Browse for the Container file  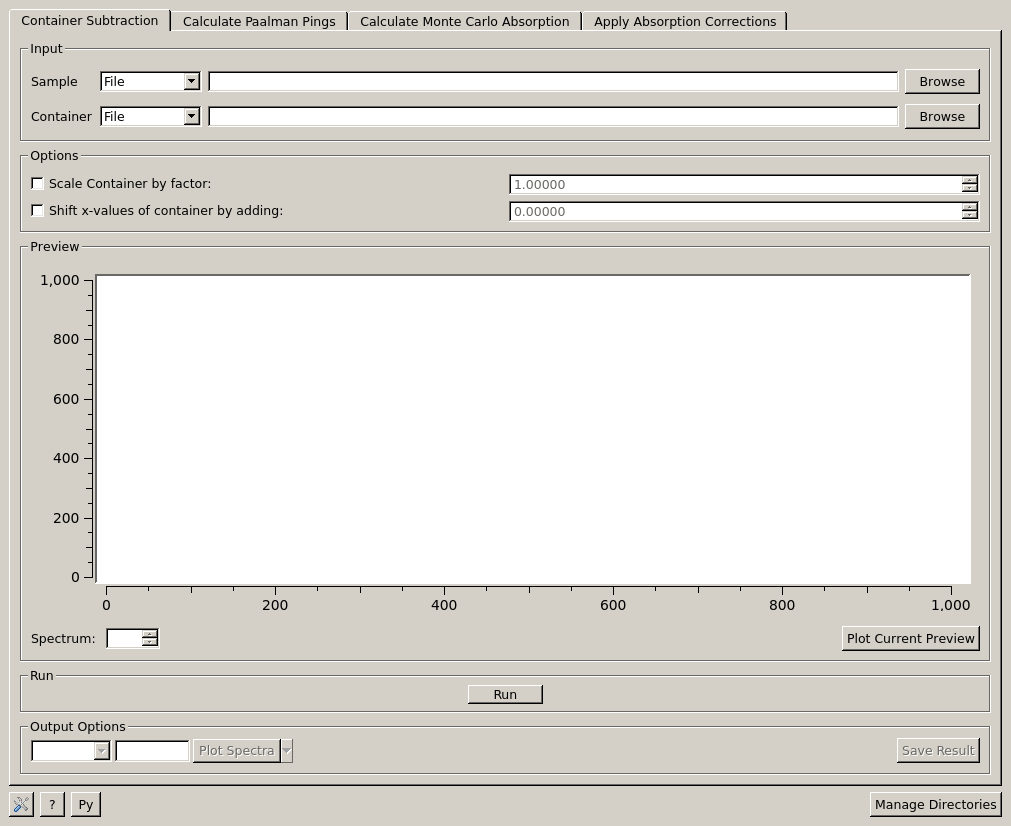pos(941,117)
